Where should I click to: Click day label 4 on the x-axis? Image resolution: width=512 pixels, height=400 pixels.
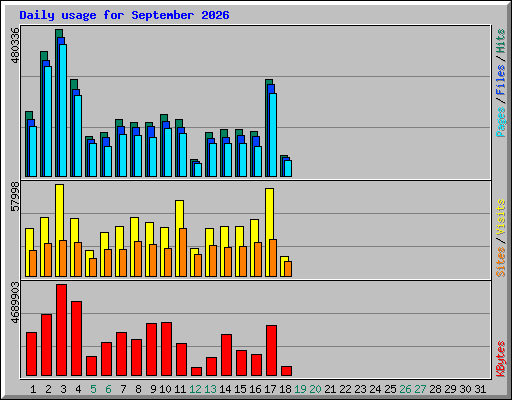78,389
